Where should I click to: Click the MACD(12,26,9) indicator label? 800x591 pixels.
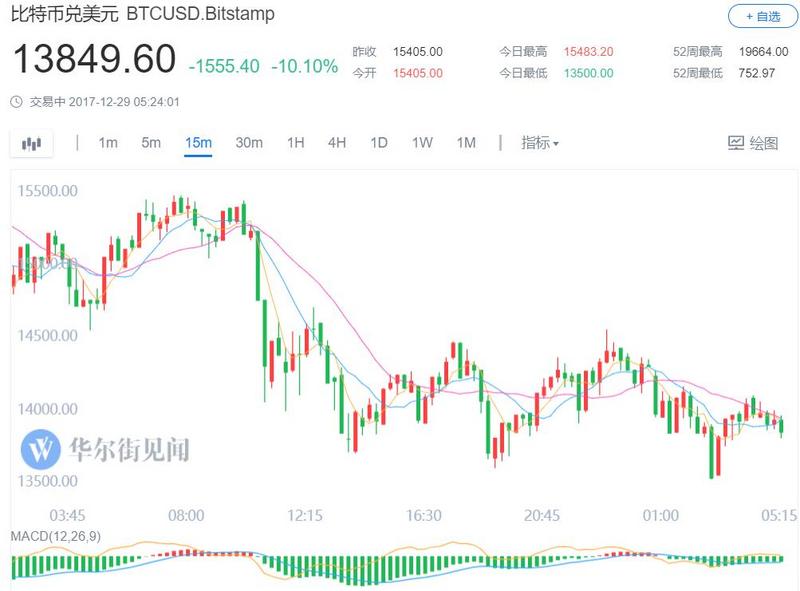(x=55, y=537)
